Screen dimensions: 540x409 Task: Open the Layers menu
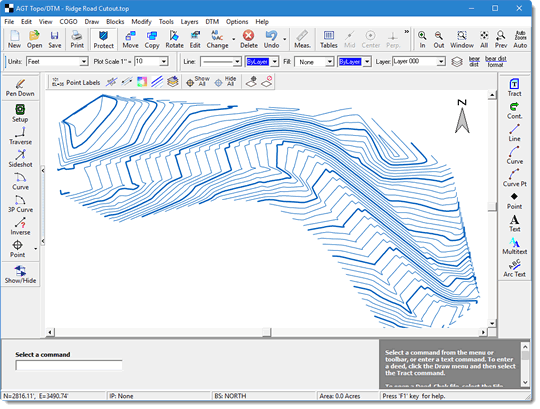click(189, 21)
